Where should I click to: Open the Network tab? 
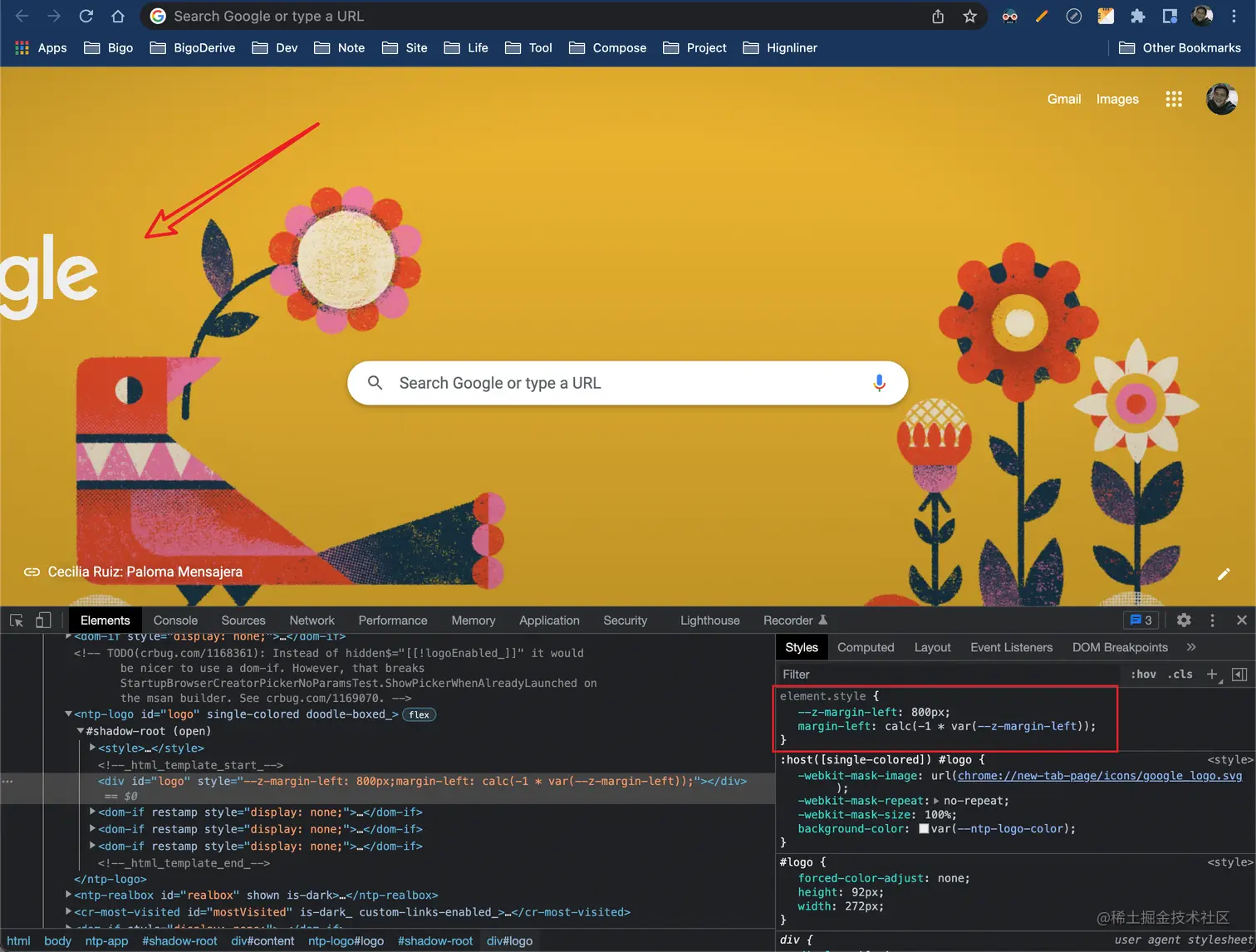click(312, 621)
